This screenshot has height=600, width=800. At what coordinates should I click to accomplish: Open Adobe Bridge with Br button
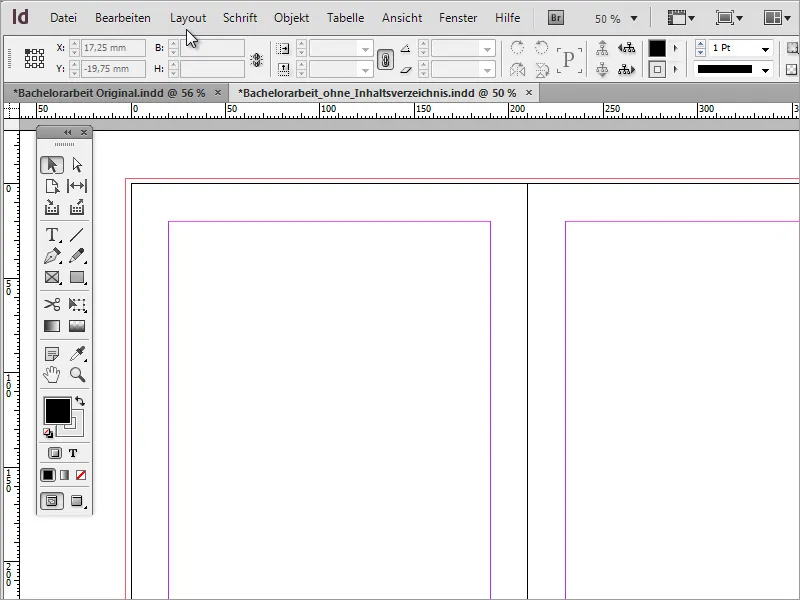click(556, 18)
